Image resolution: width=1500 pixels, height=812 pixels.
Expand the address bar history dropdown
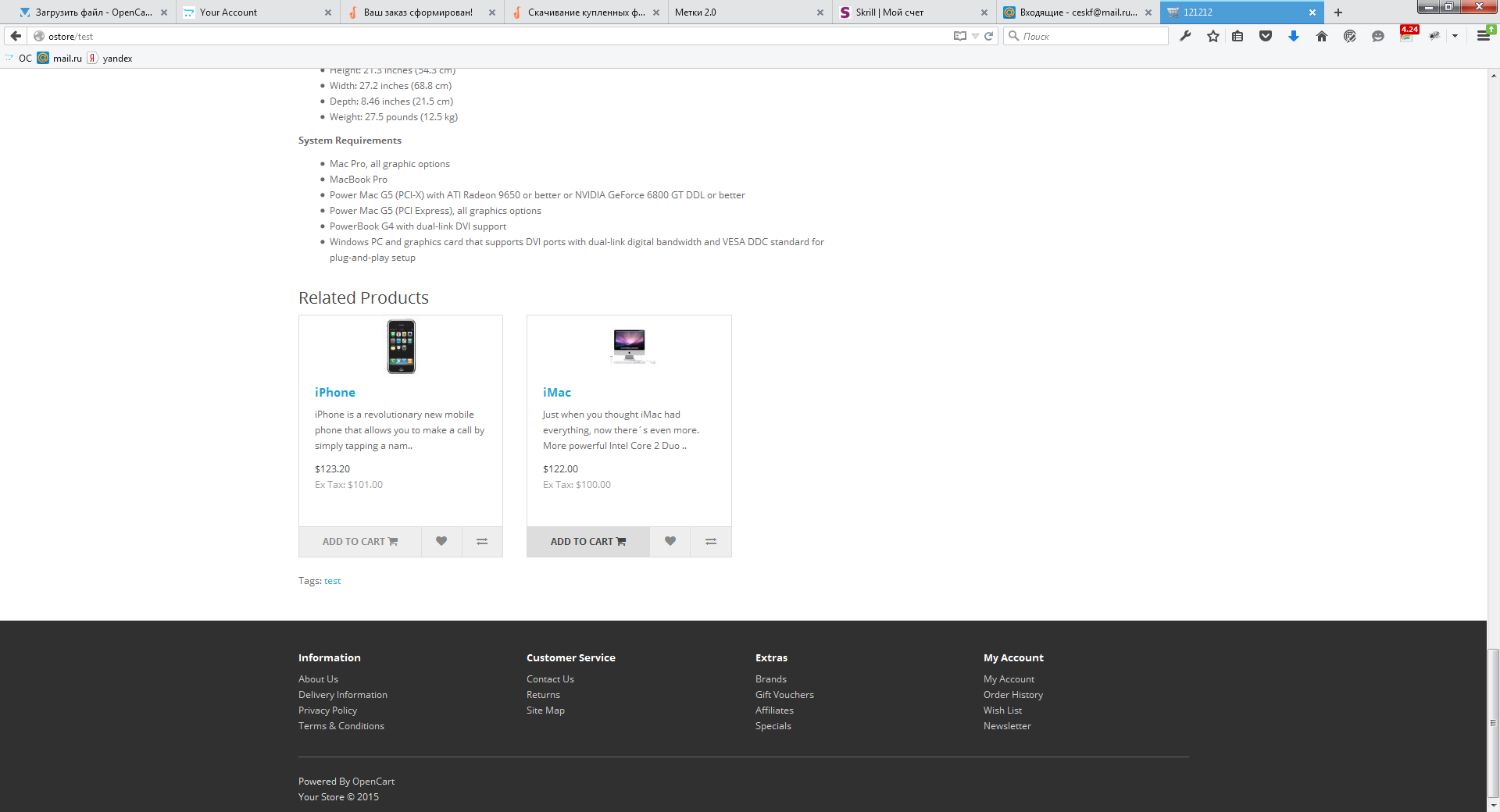(975, 36)
